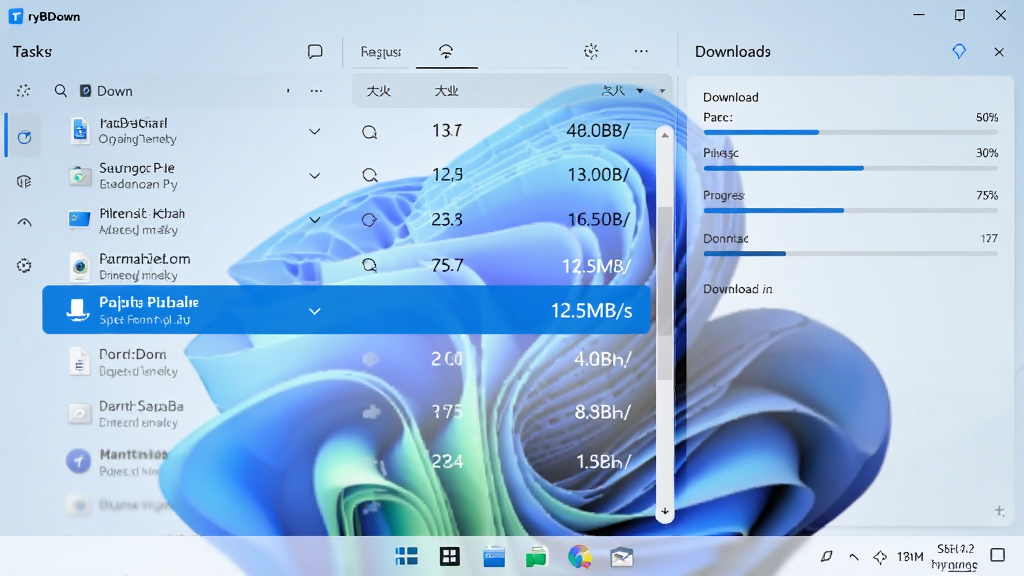1024x576 pixels.
Task: Close the Downloads panel
Action: click(999, 52)
